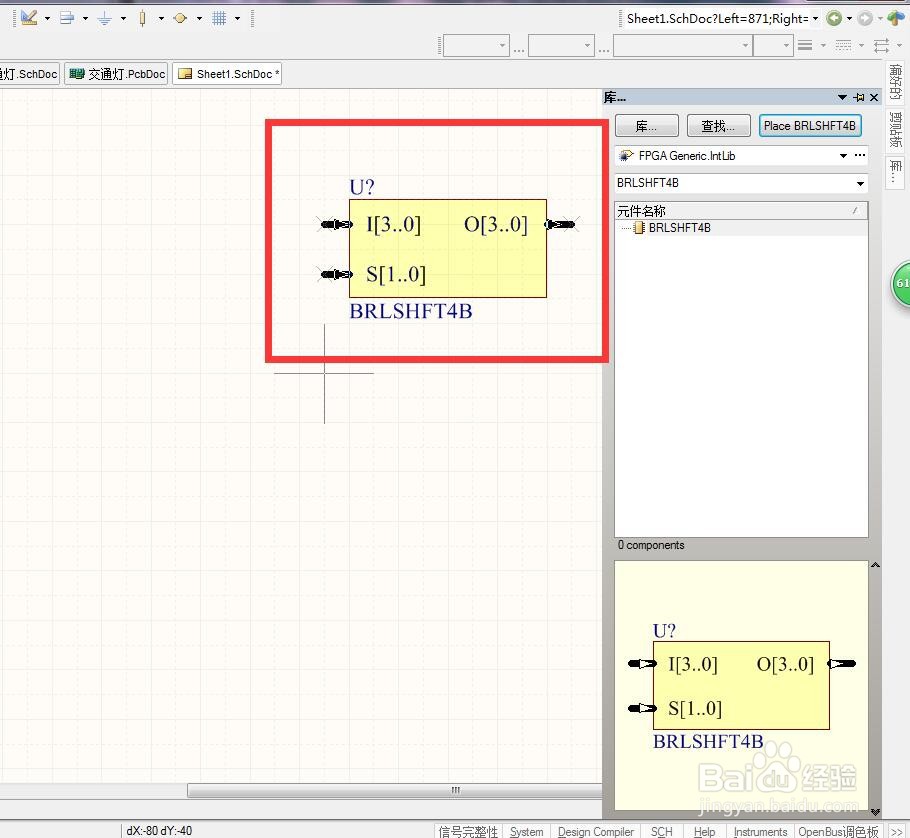The image size is (910, 838).
Task: Pin the Libraries panel
Action: [860, 97]
